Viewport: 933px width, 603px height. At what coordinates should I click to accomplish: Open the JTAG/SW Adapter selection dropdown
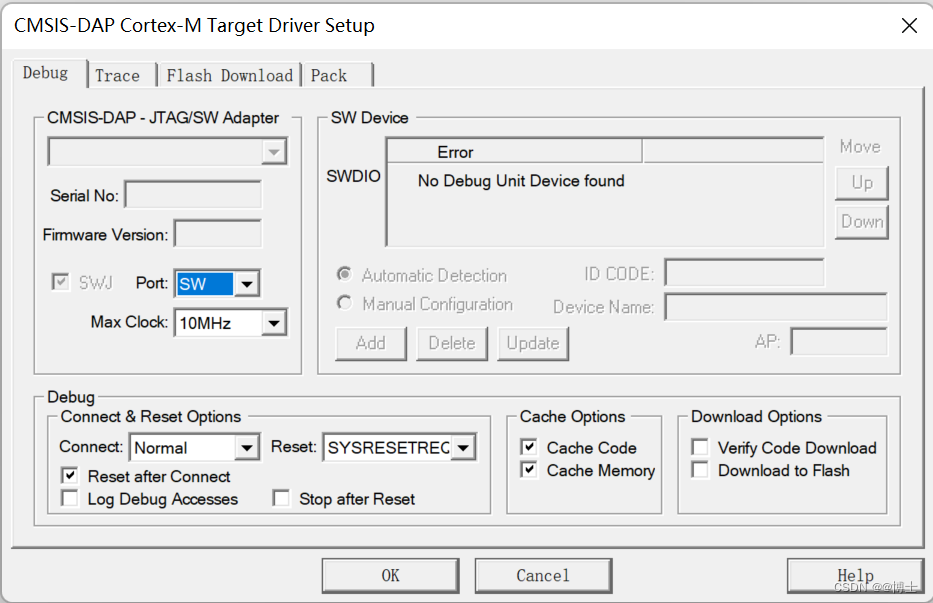pos(167,152)
